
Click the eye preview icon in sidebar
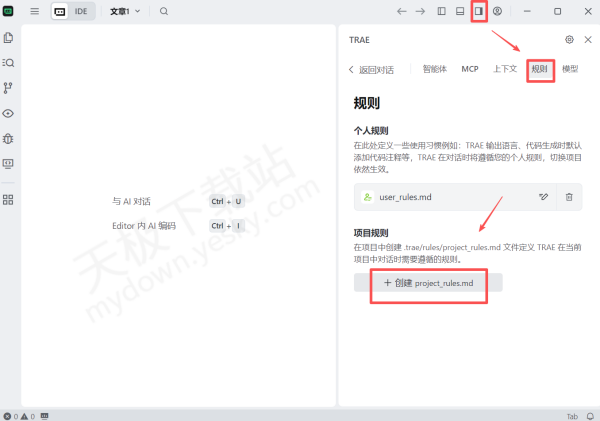(9, 113)
